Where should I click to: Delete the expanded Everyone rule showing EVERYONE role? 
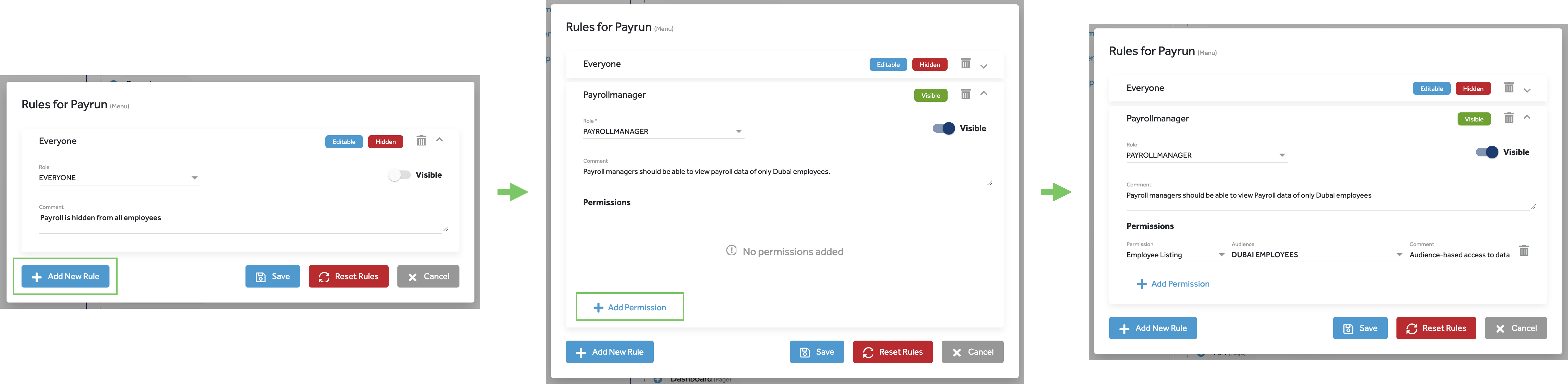(421, 141)
